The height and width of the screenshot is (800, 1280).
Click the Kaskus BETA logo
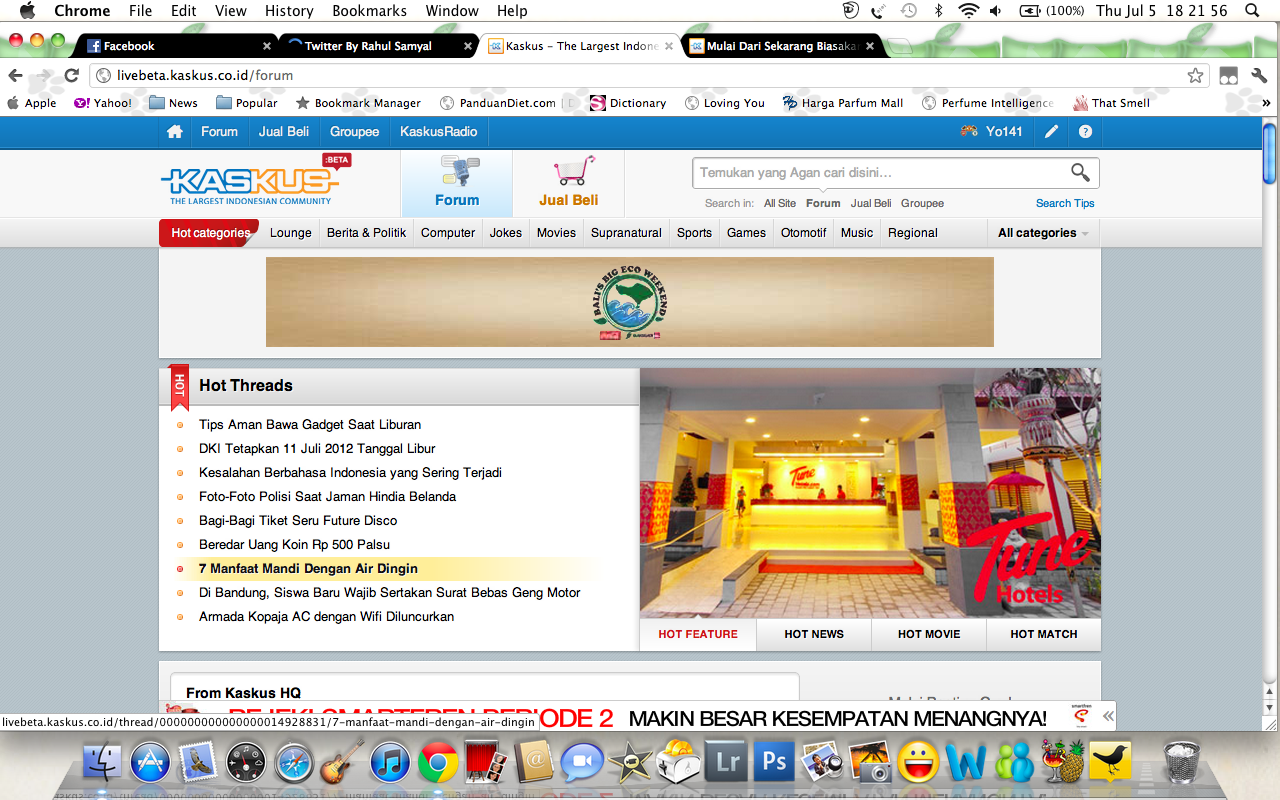[255, 180]
